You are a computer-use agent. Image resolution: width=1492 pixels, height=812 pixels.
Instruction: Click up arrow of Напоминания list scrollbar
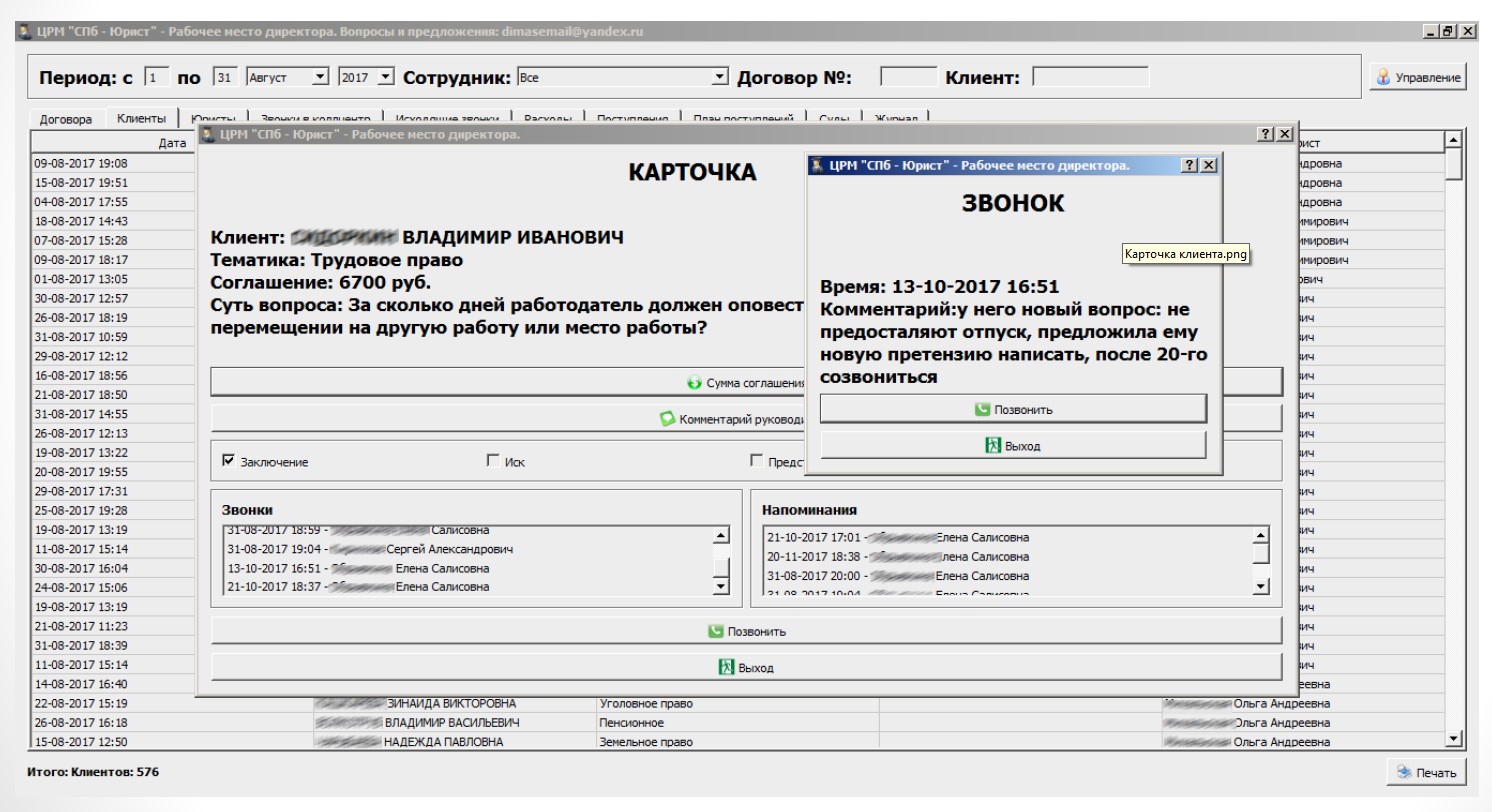(1260, 536)
